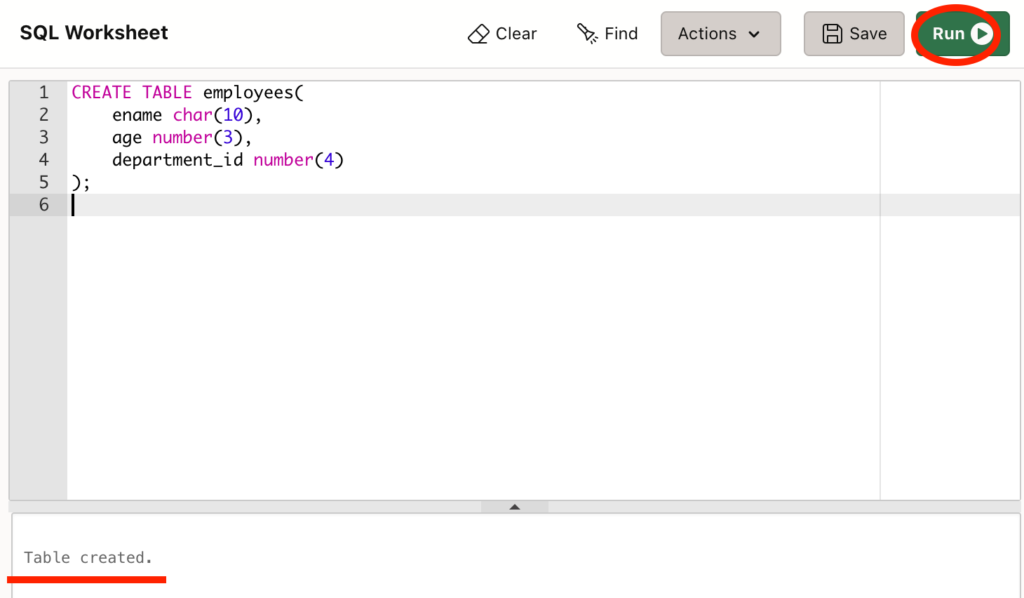This screenshot has width=1024, height=598.
Task: Select line number 1 in the gutter
Action: 43,92
